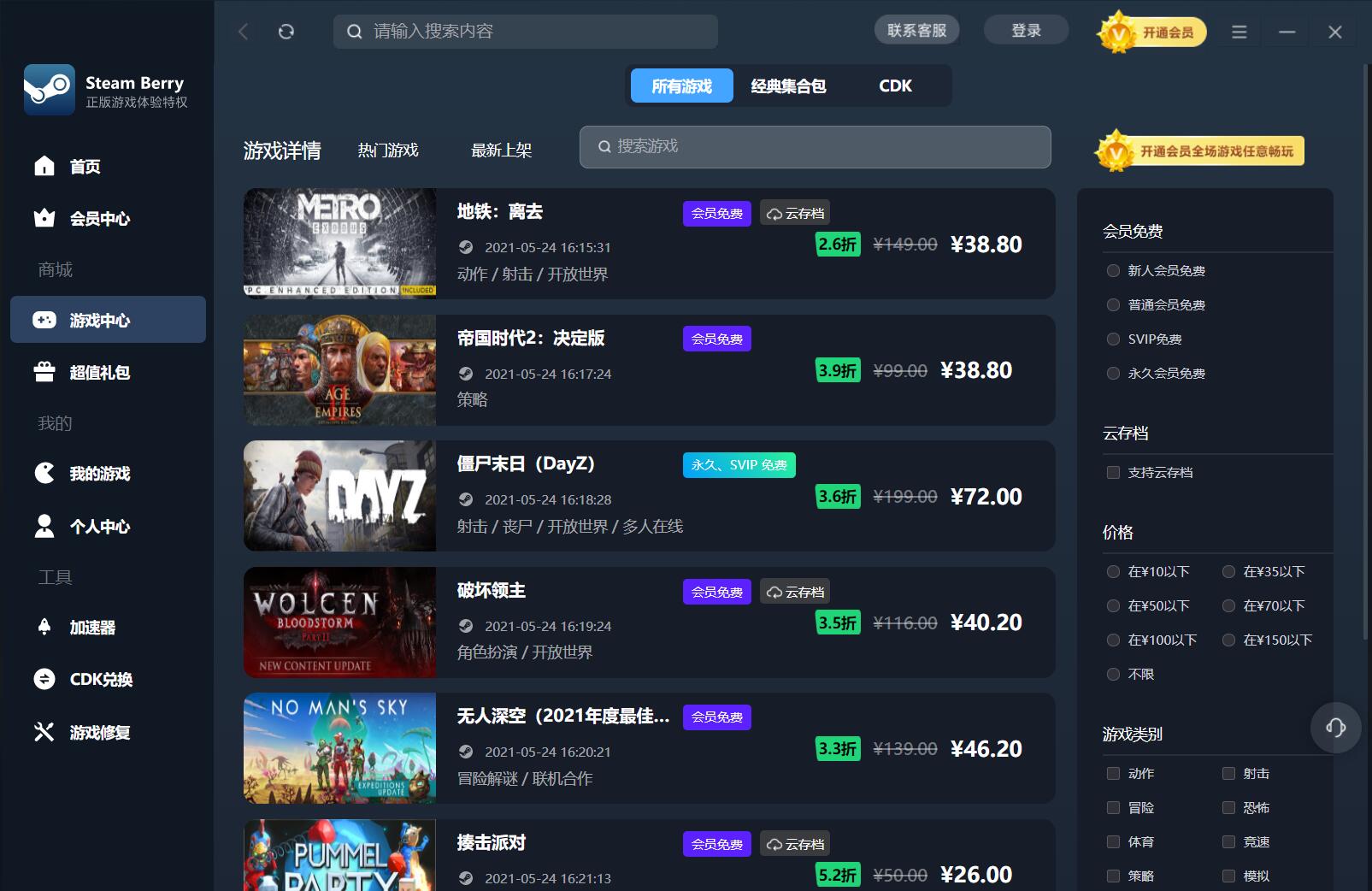1372x891 pixels.
Task: Check the 冒险 game category
Action: [1113, 807]
